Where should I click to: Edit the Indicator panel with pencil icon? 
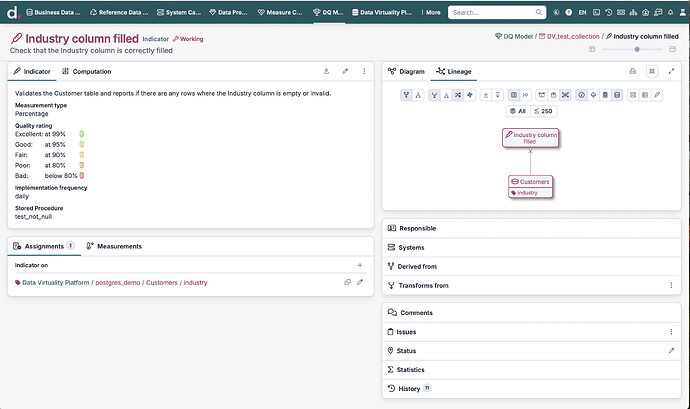tap(345, 71)
